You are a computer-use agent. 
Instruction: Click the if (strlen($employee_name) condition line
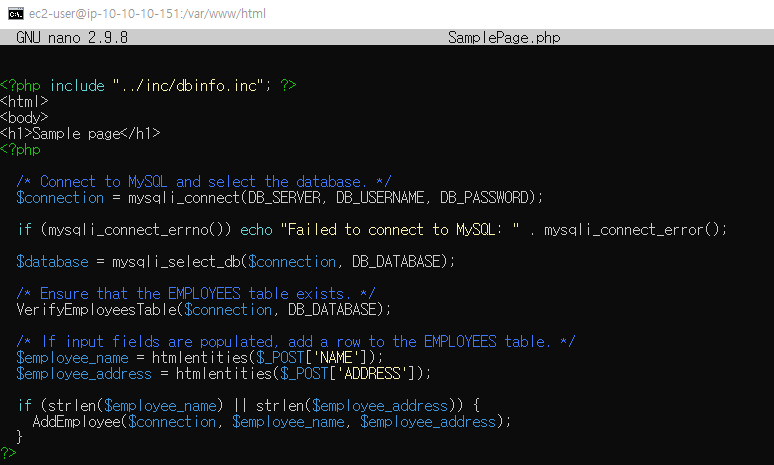tap(248, 406)
